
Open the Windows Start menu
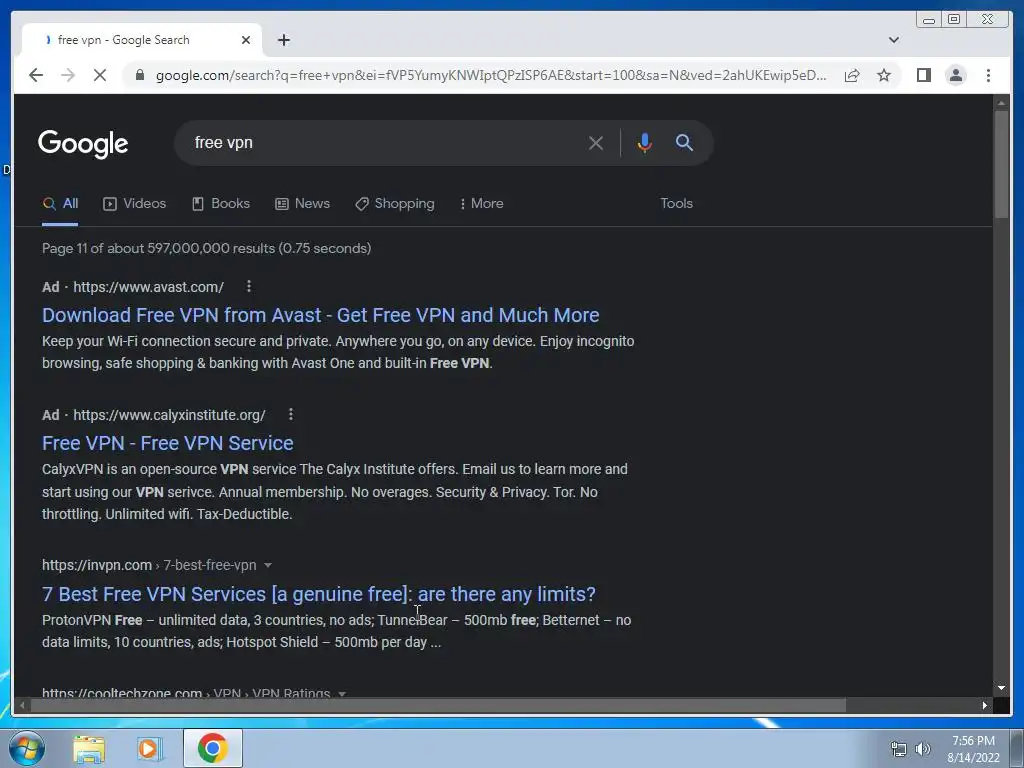pos(27,748)
